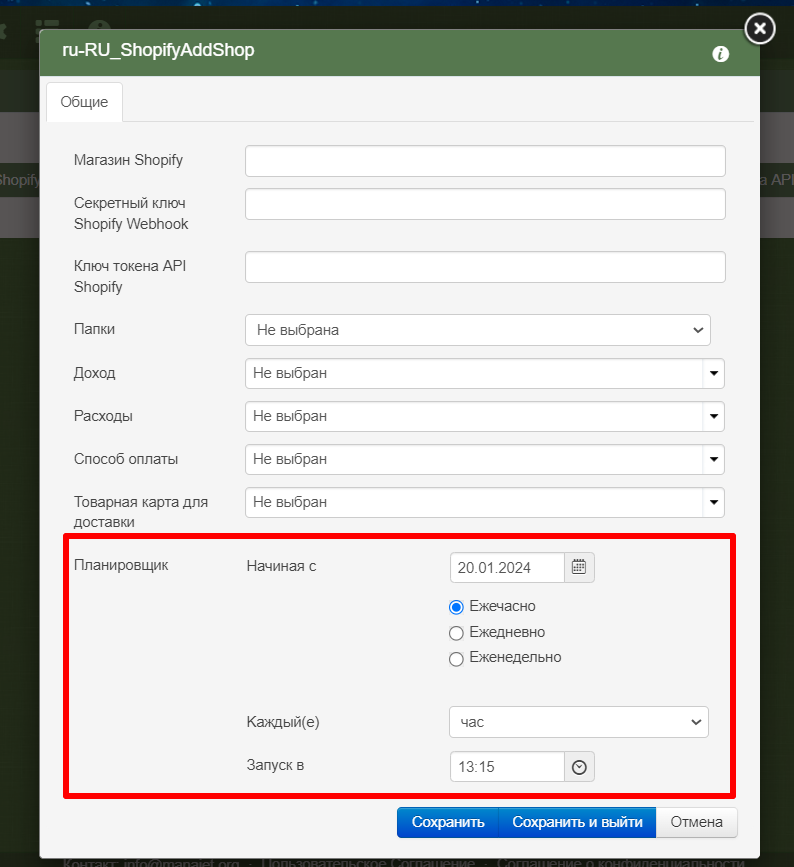Click the Сохранить и выйти button
The image size is (794, 867).
[x=577, y=822]
